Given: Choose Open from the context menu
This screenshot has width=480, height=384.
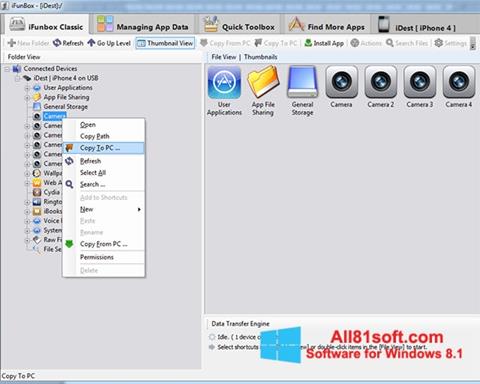Looking at the screenshot, I should pyautogui.click(x=104, y=125).
